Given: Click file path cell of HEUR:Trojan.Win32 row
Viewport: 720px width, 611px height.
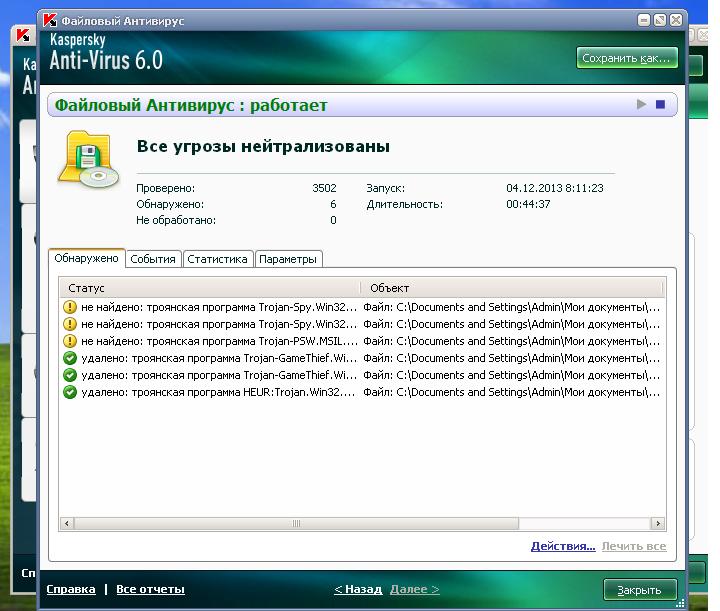Looking at the screenshot, I should 512,392.
